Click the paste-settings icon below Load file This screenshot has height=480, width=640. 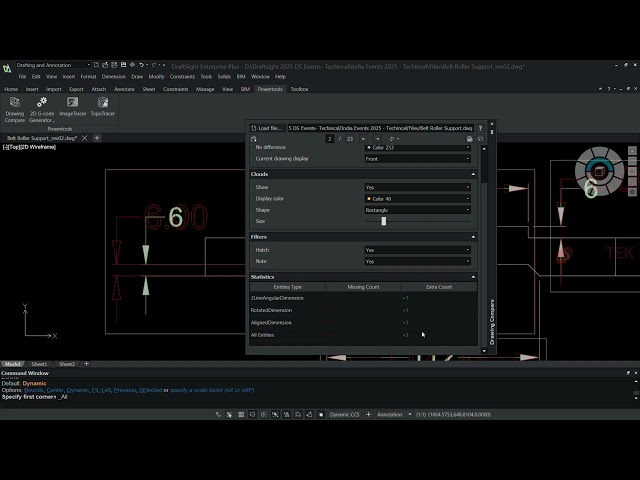[253, 139]
